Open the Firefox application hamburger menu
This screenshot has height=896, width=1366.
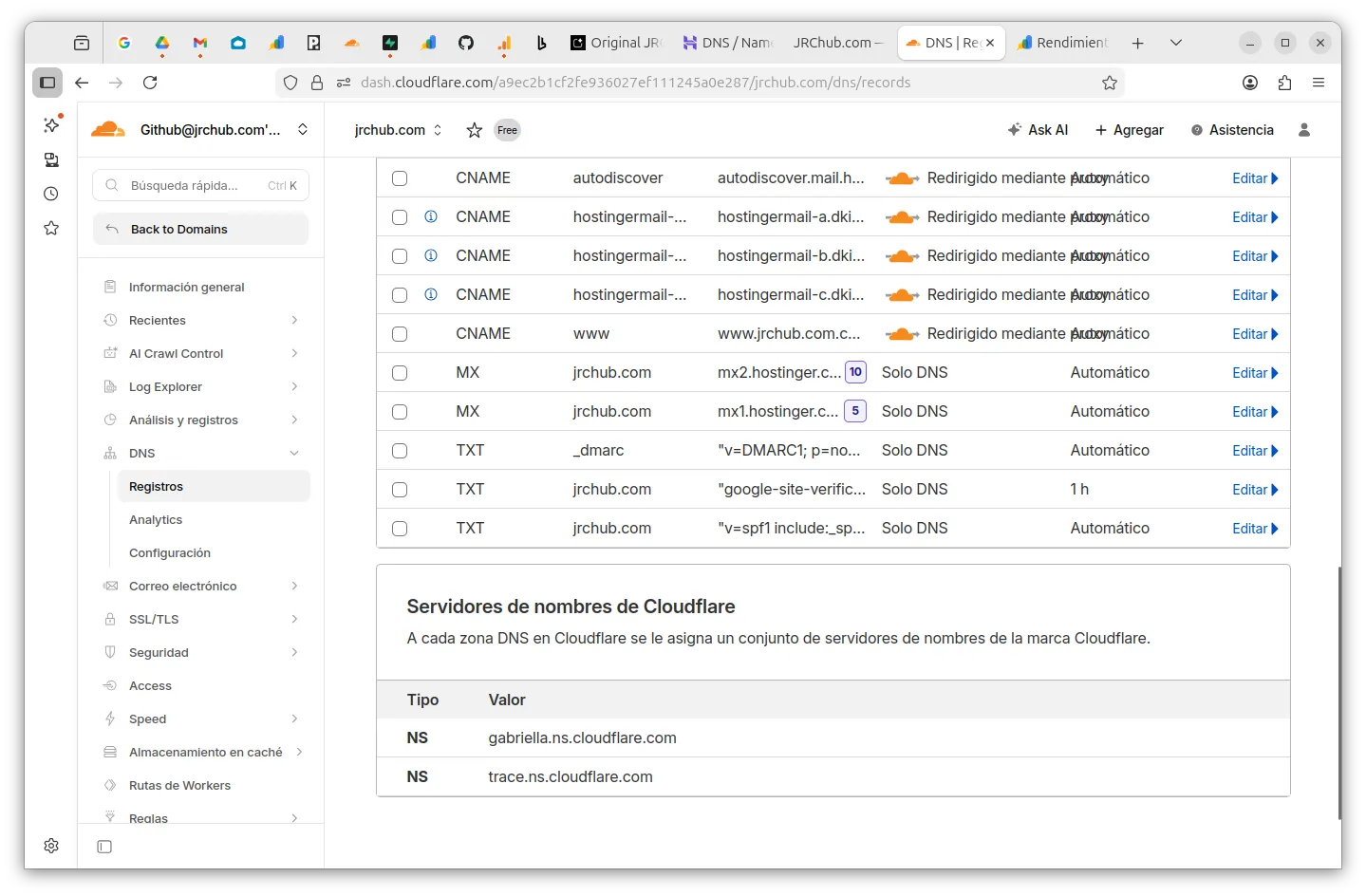(1319, 83)
